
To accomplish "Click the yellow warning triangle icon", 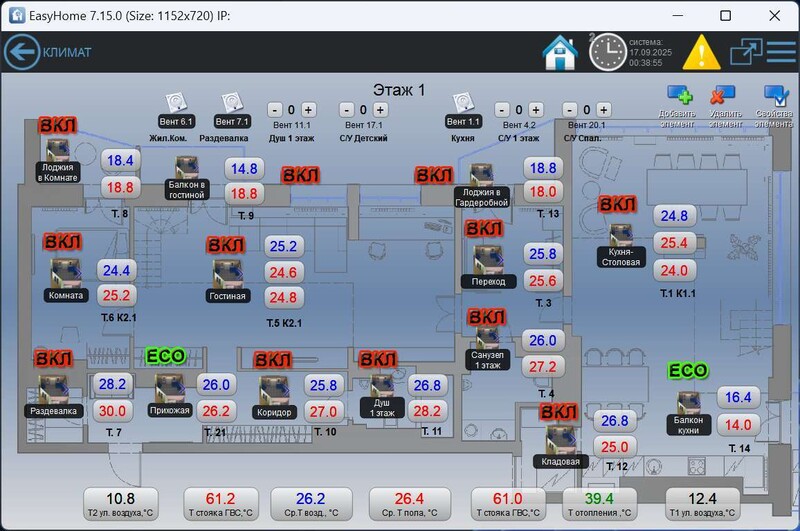I will click(x=701, y=52).
